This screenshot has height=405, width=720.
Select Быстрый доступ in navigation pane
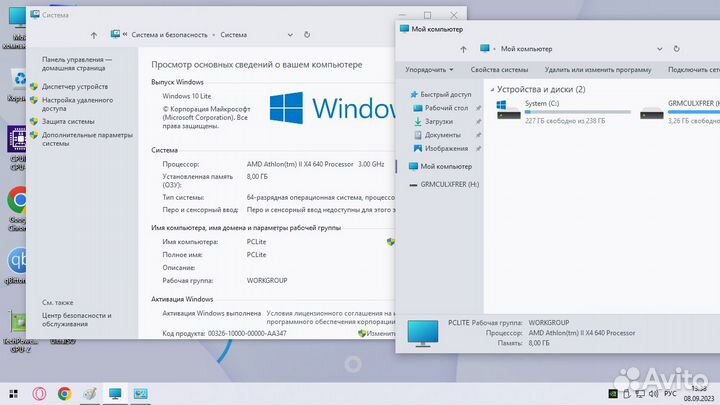coord(445,94)
